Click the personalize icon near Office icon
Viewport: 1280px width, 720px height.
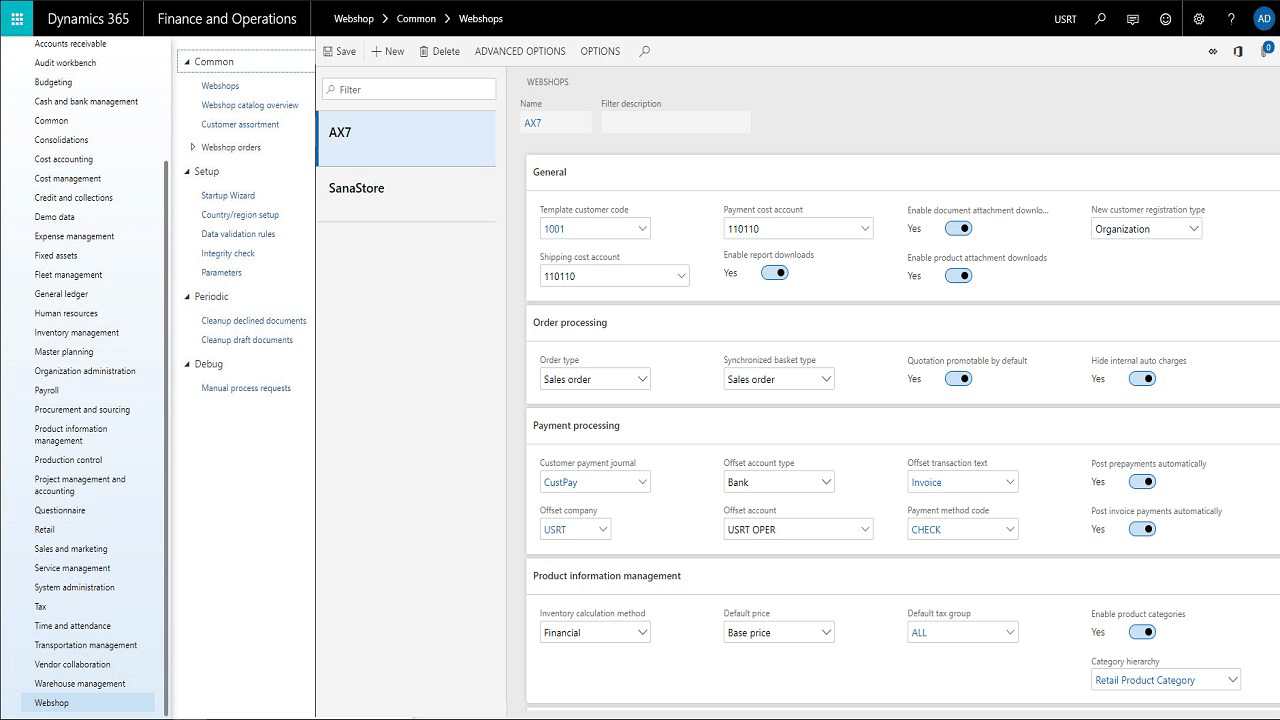pyautogui.click(x=1213, y=51)
